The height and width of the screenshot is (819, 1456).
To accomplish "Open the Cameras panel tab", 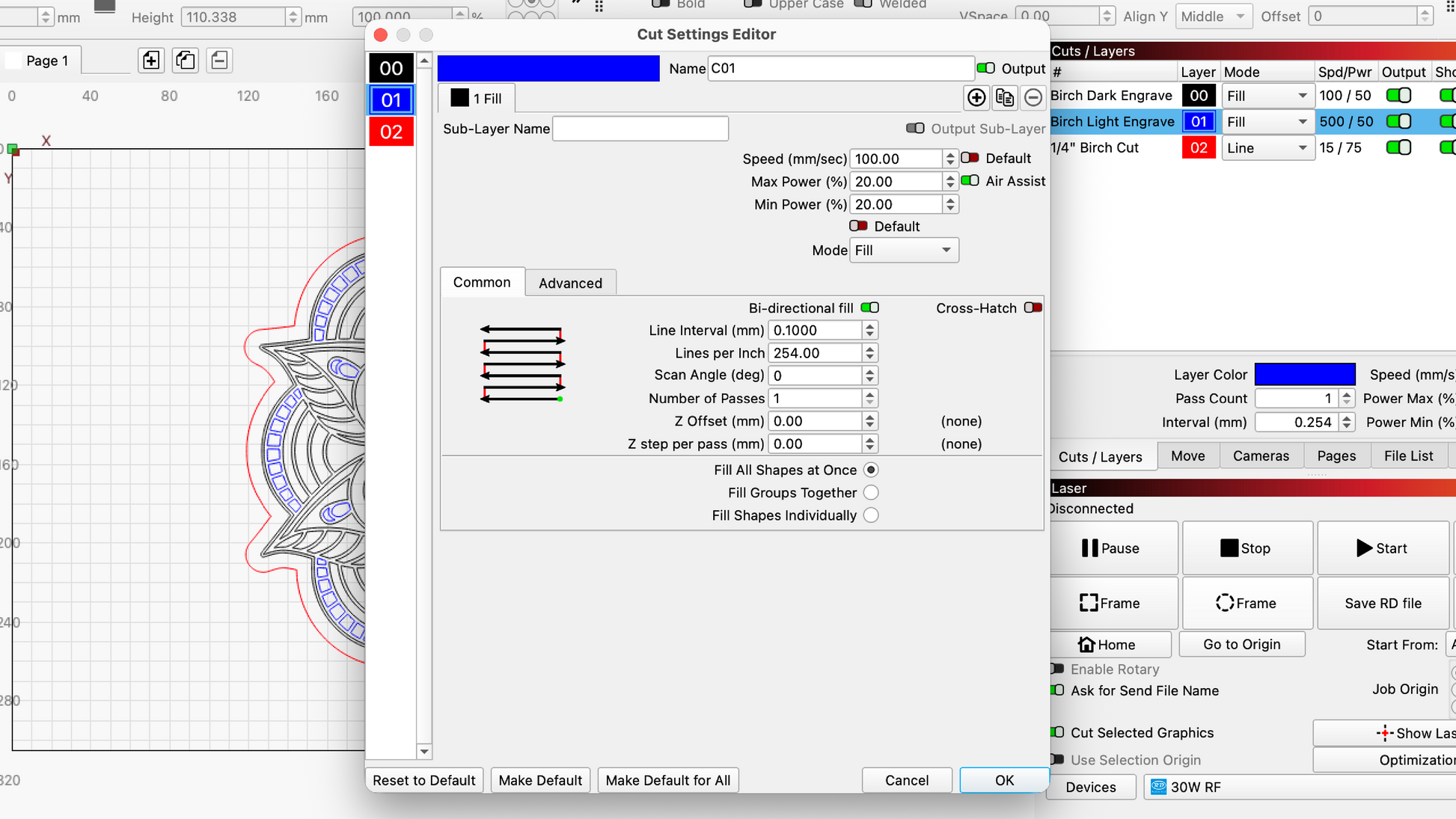I will 1261,456.
